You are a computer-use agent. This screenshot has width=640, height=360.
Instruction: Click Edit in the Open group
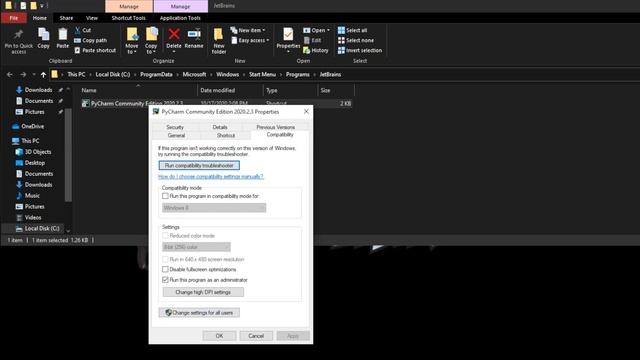(x=312, y=40)
